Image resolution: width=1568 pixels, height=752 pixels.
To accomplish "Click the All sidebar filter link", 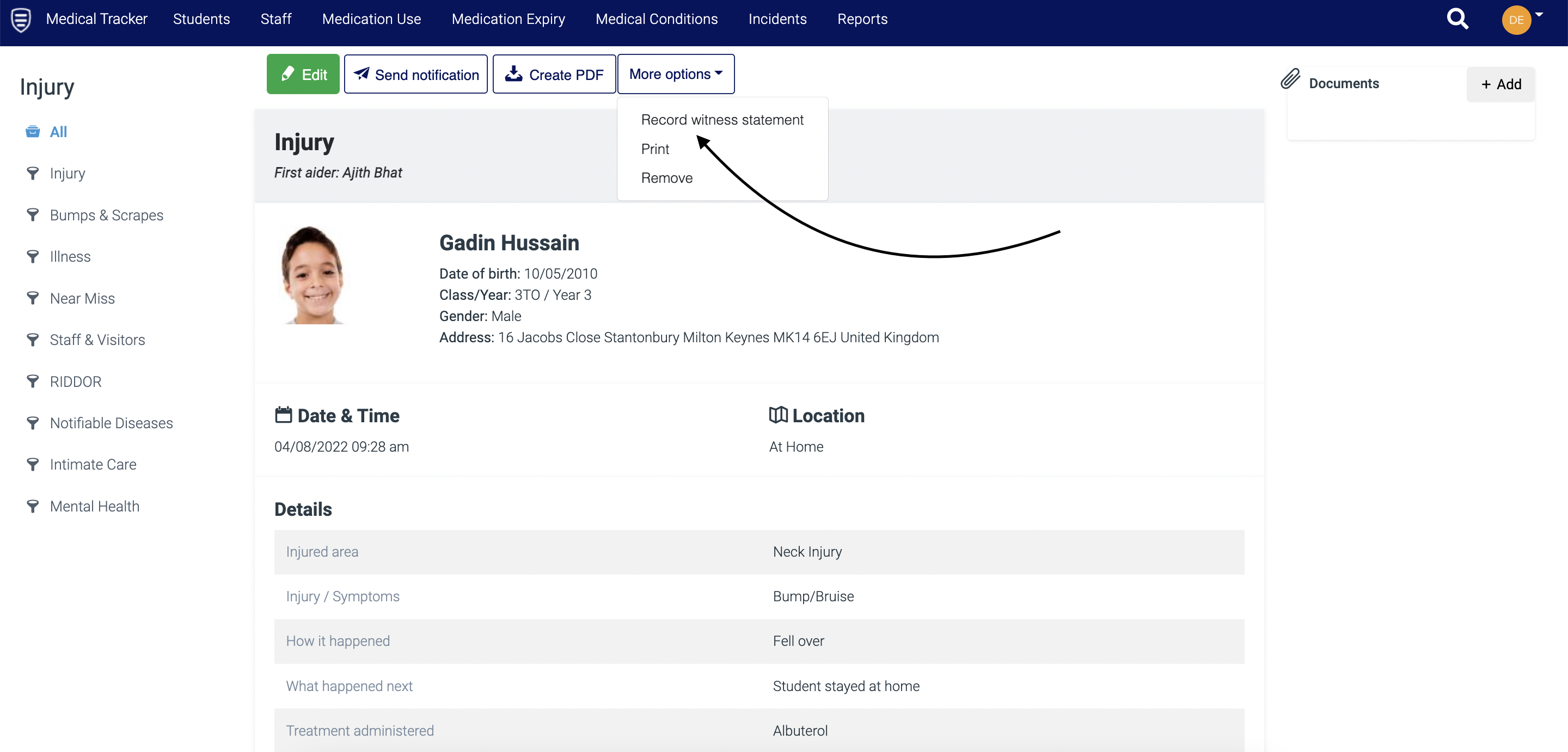I will pyautogui.click(x=57, y=131).
